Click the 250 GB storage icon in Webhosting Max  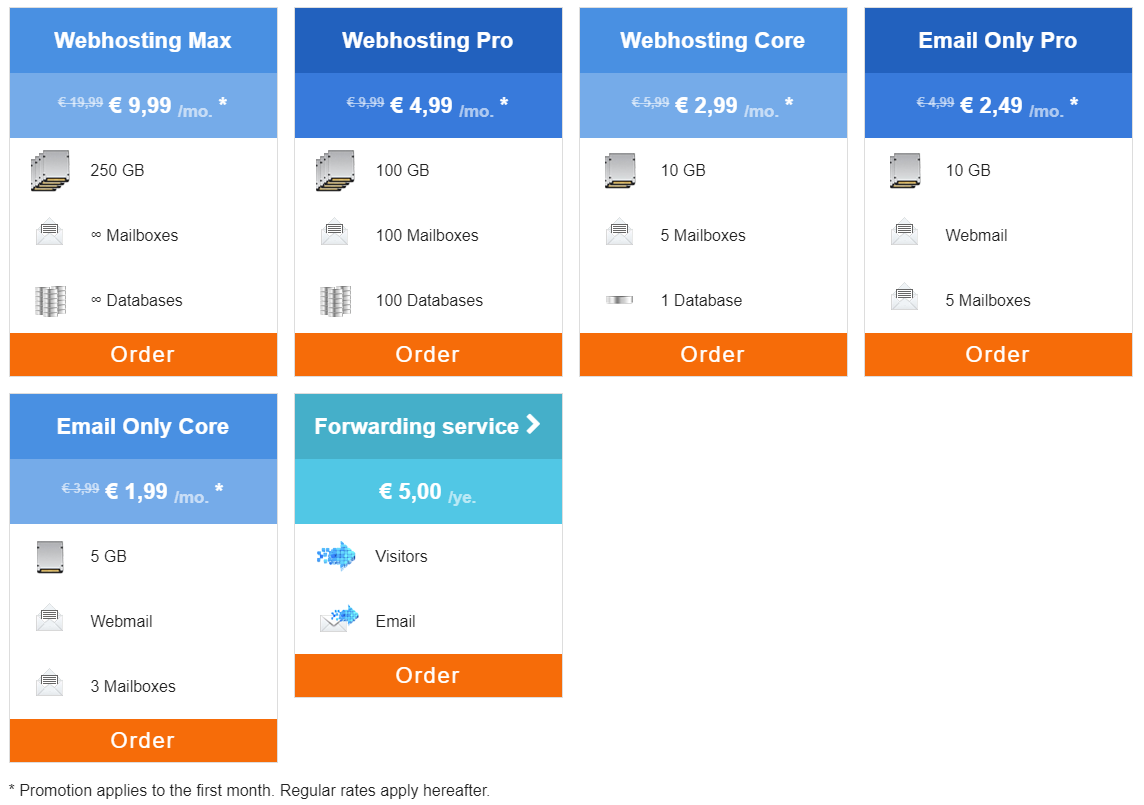50,170
